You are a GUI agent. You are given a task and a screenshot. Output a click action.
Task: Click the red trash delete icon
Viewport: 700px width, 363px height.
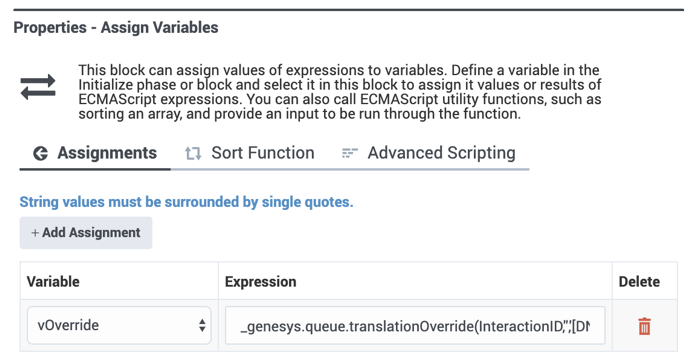pyautogui.click(x=644, y=326)
